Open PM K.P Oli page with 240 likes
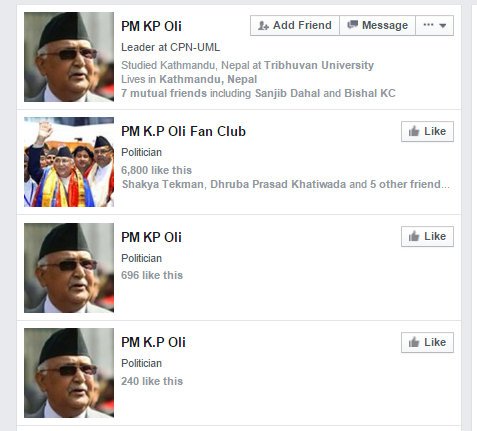Image resolution: width=477 pixels, height=431 pixels. pos(153,342)
